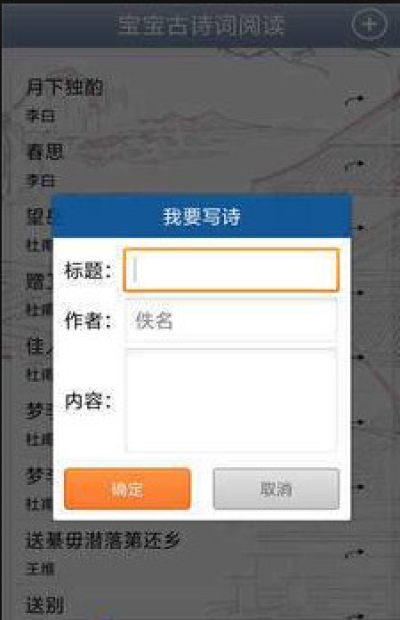This screenshot has width=400, height=620.
Task: Select author 王维 under 送綦毋潜落第还乡
Action: pos(40,569)
